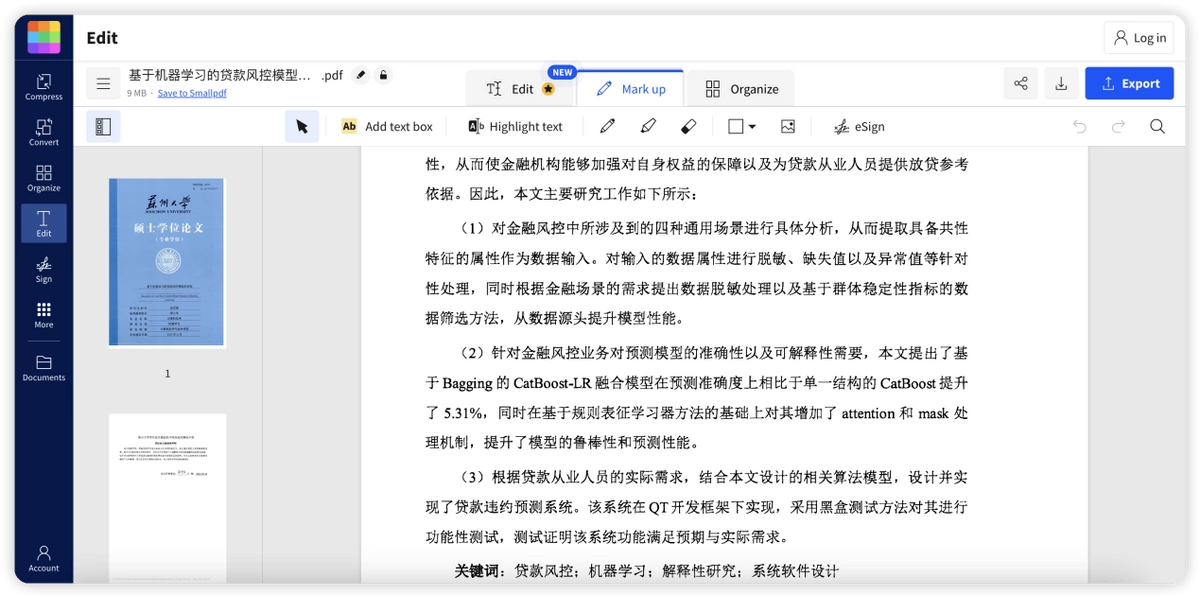
Task: Activate the arrow select cursor tool
Action: tap(302, 127)
